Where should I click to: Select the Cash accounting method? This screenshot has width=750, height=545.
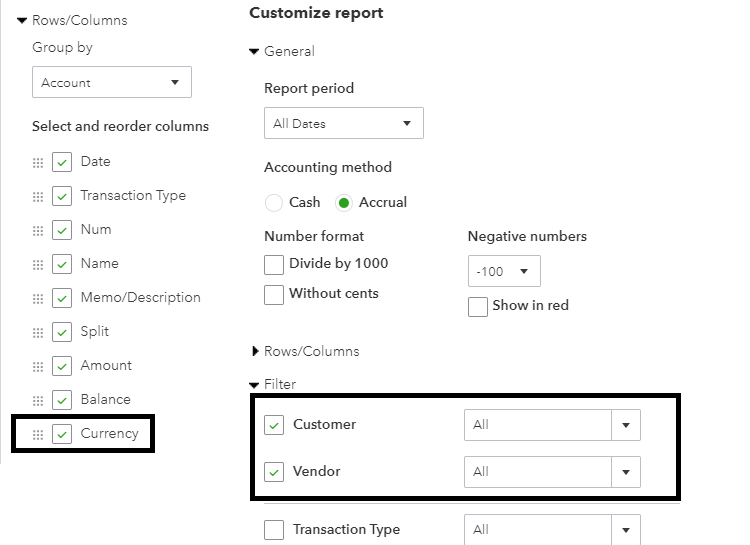(274, 203)
